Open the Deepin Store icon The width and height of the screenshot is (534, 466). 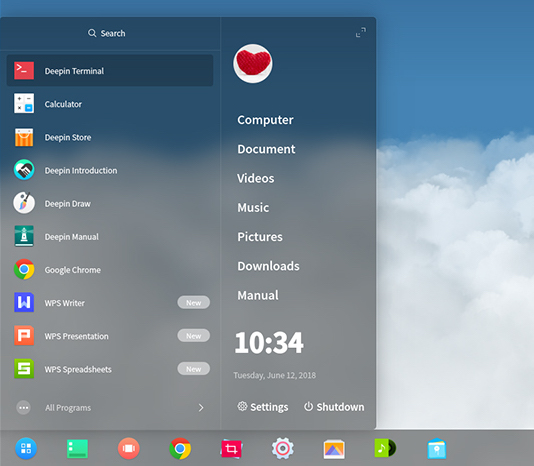pyautogui.click(x=24, y=137)
